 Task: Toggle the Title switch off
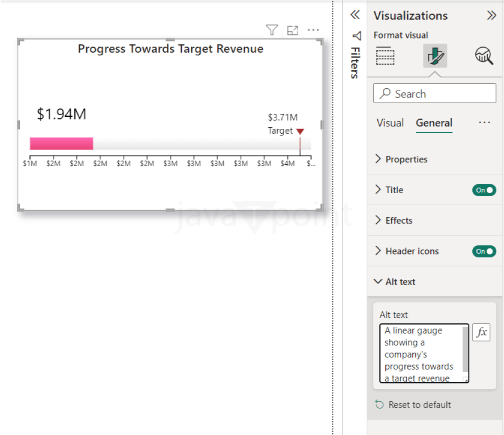pos(484,190)
